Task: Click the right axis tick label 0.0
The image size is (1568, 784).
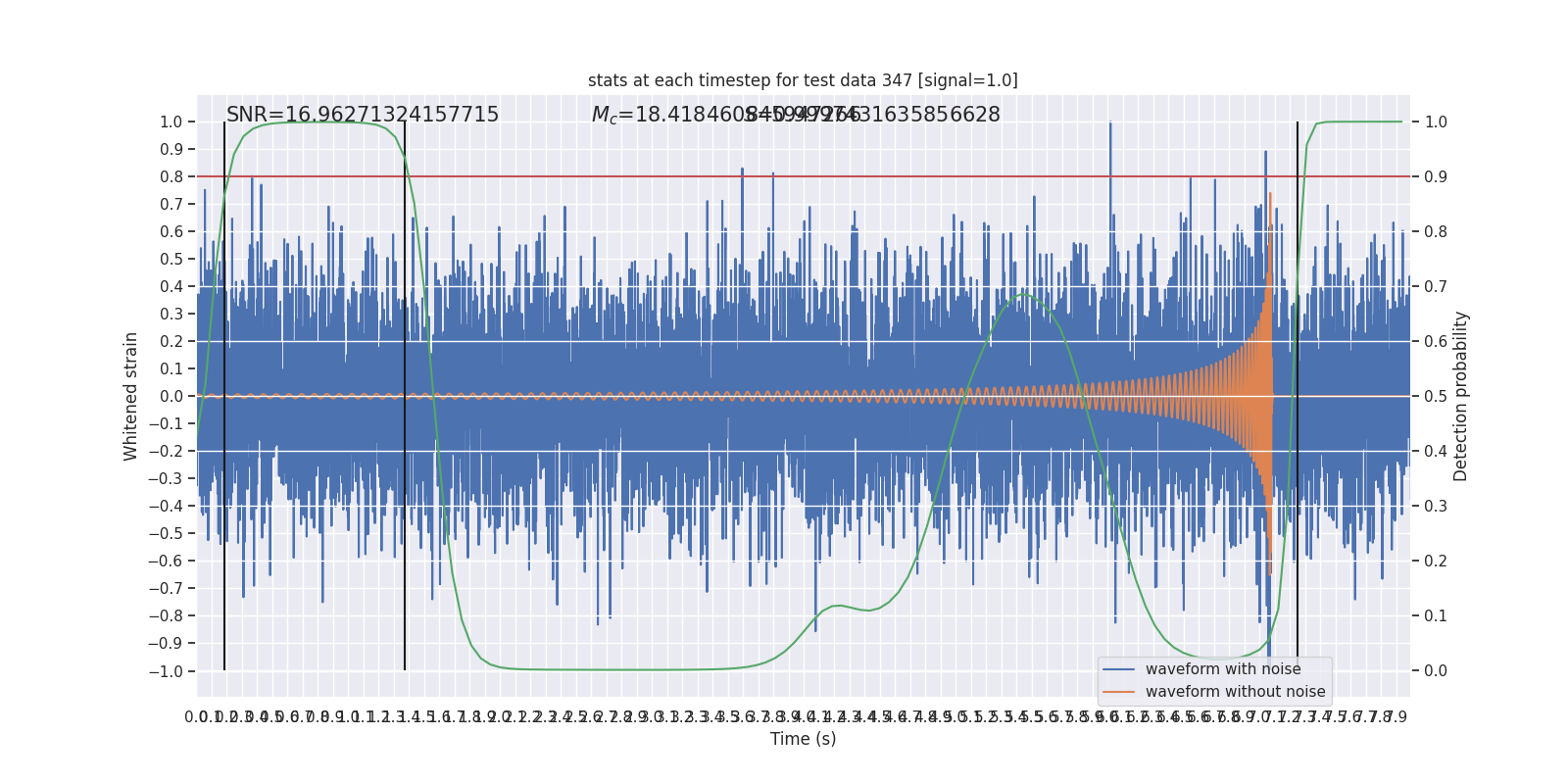Action: pos(1436,670)
